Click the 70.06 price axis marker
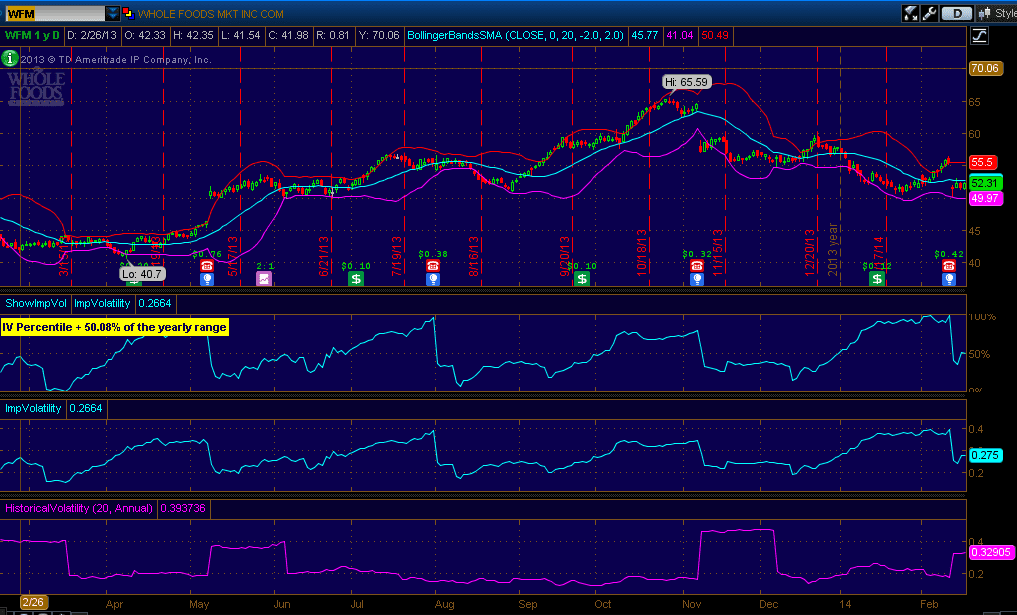This screenshot has height=615, width=1017. pyautogui.click(x=985, y=68)
